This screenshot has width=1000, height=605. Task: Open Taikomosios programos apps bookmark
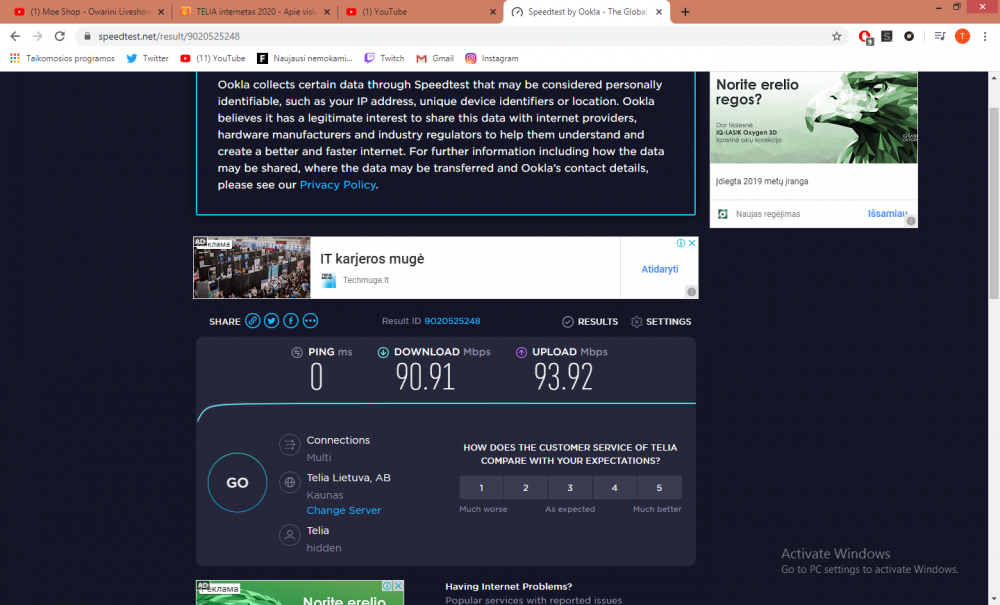pos(62,58)
